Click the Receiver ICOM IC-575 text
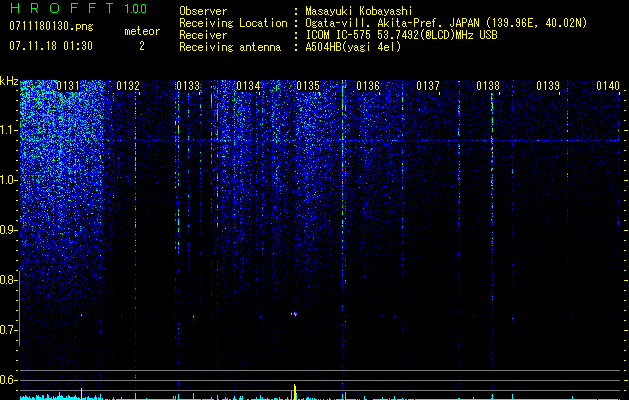Image resolution: width=629 pixels, height=400 pixels. coord(401,35)
